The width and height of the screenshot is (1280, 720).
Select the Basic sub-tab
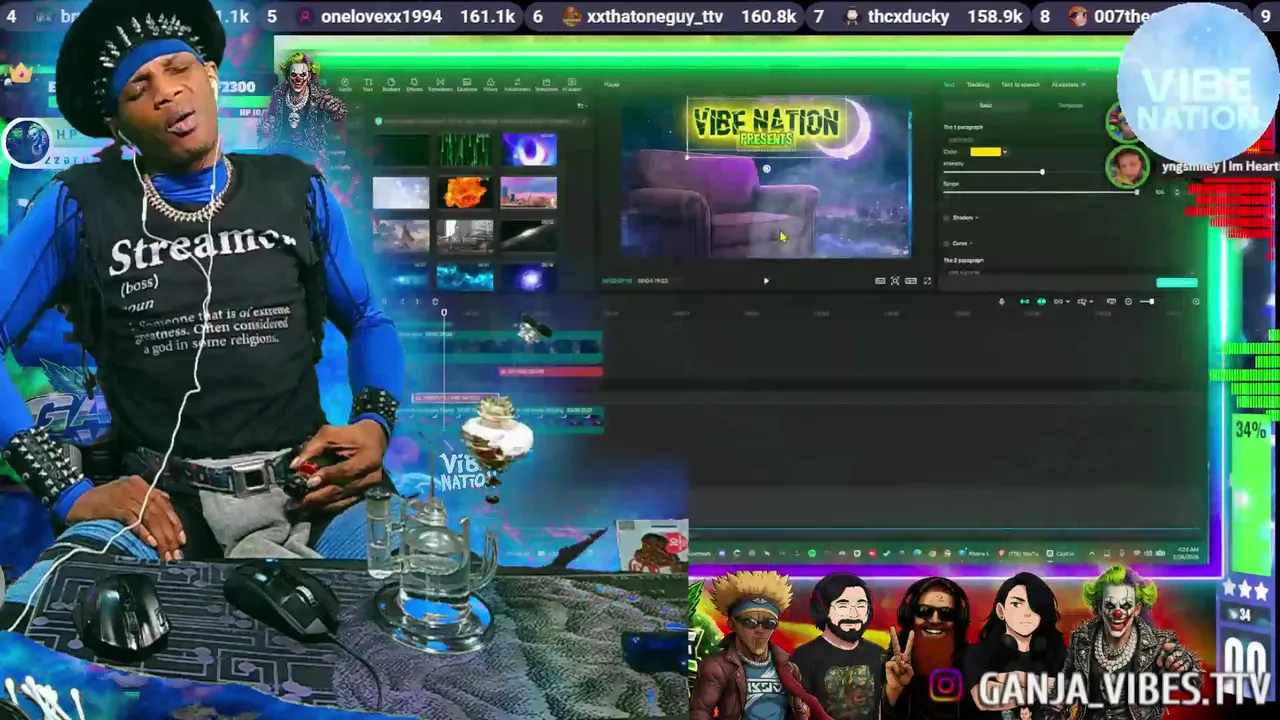986,105
